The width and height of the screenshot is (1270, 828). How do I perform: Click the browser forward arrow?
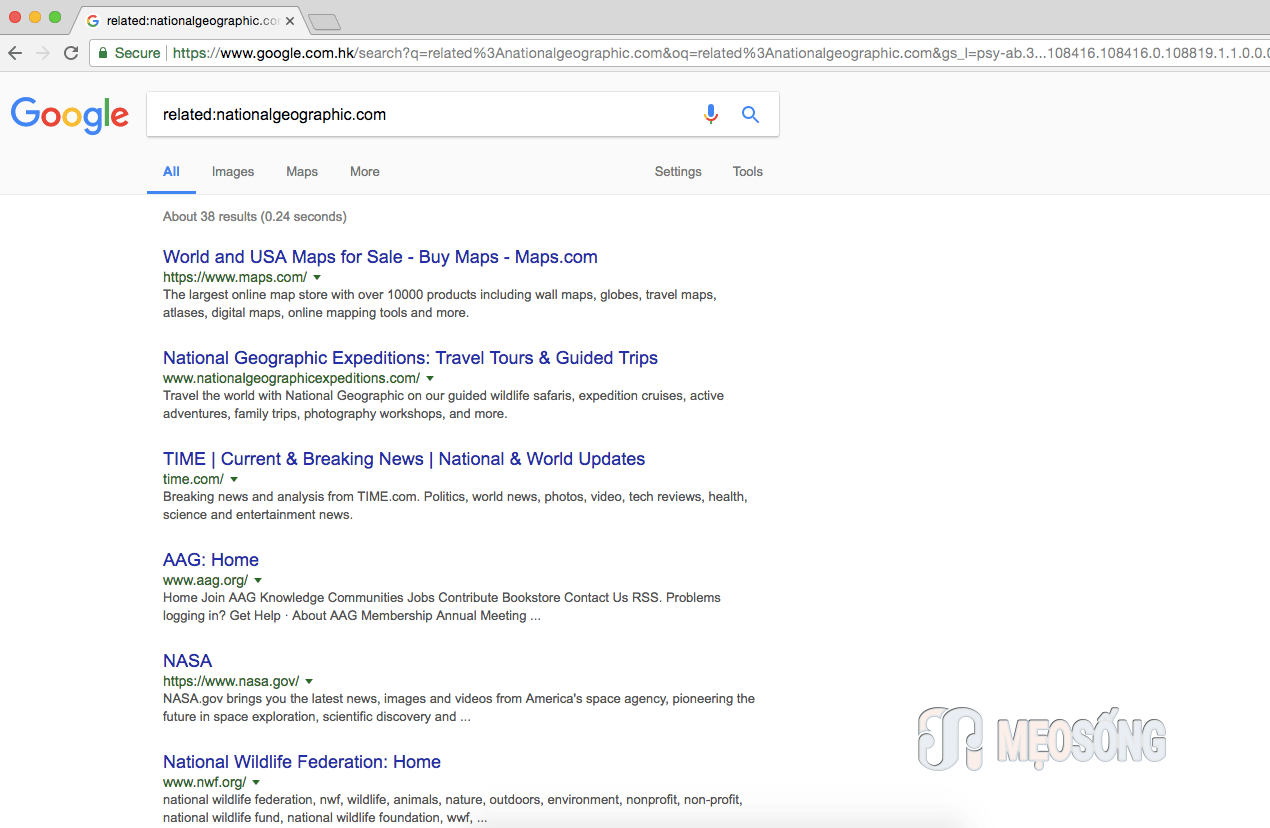click(x=43, y=53)
